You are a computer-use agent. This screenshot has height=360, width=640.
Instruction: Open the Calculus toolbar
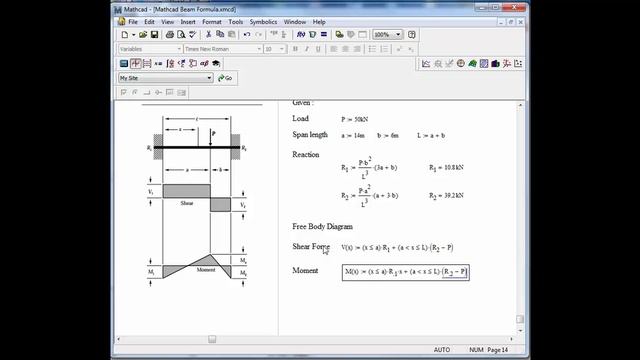click(170, 64)
